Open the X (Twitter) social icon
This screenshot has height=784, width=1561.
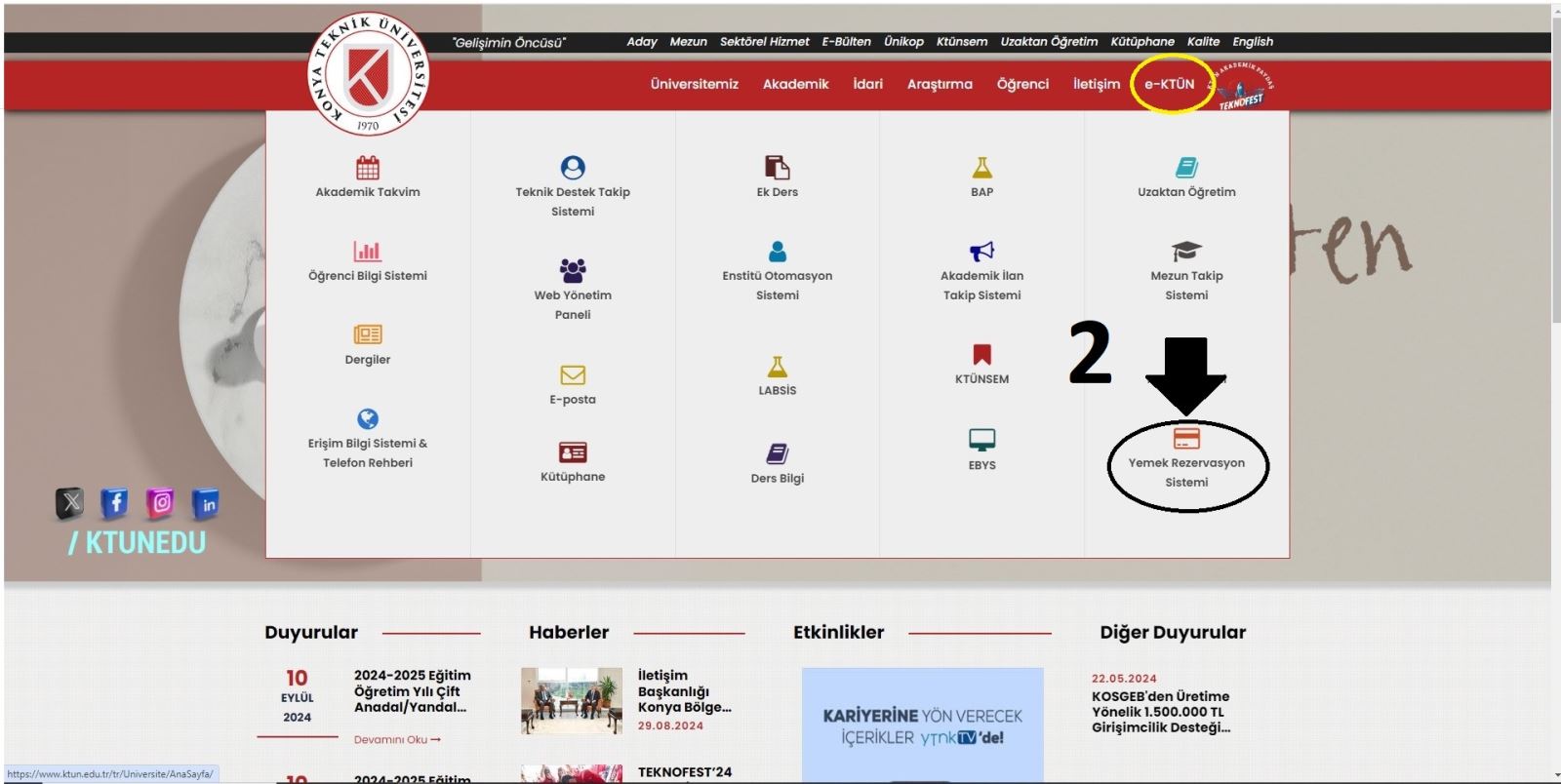pos(70,502)
